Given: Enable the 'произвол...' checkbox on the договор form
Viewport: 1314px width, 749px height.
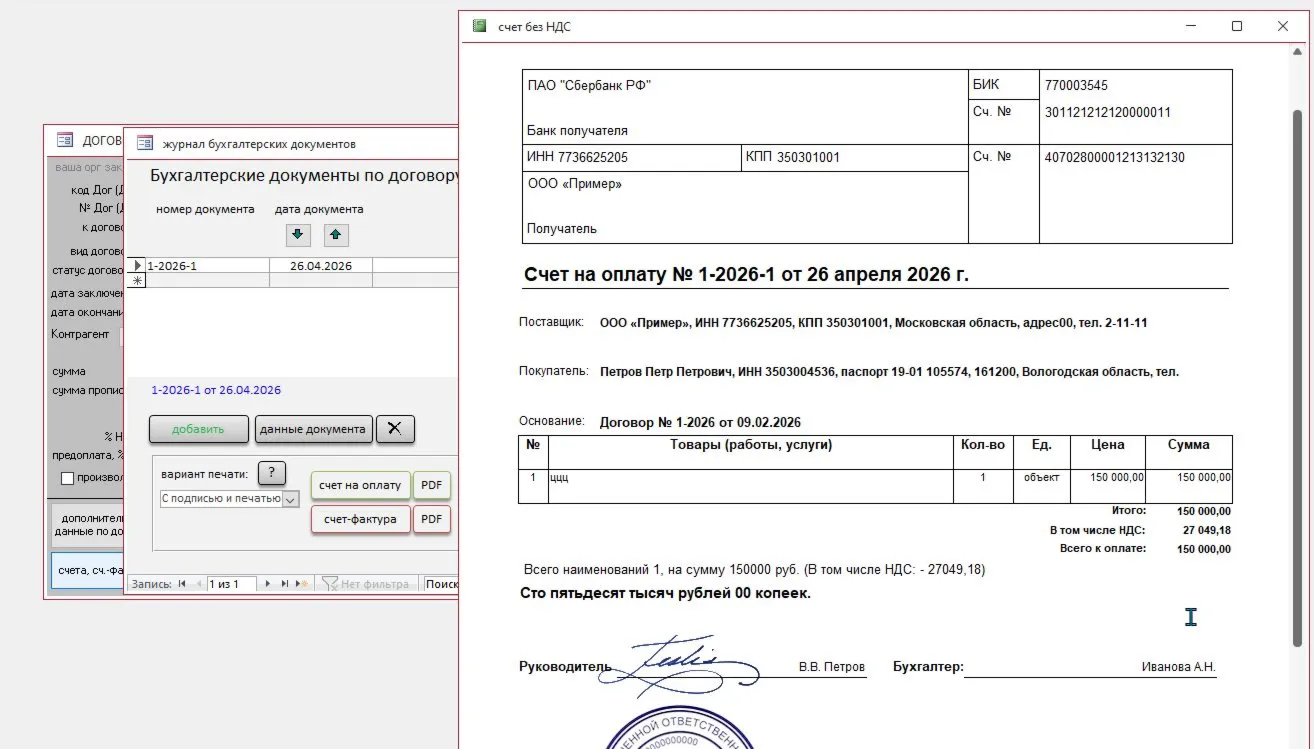Looking at the screenshot, I should point(67,478).
